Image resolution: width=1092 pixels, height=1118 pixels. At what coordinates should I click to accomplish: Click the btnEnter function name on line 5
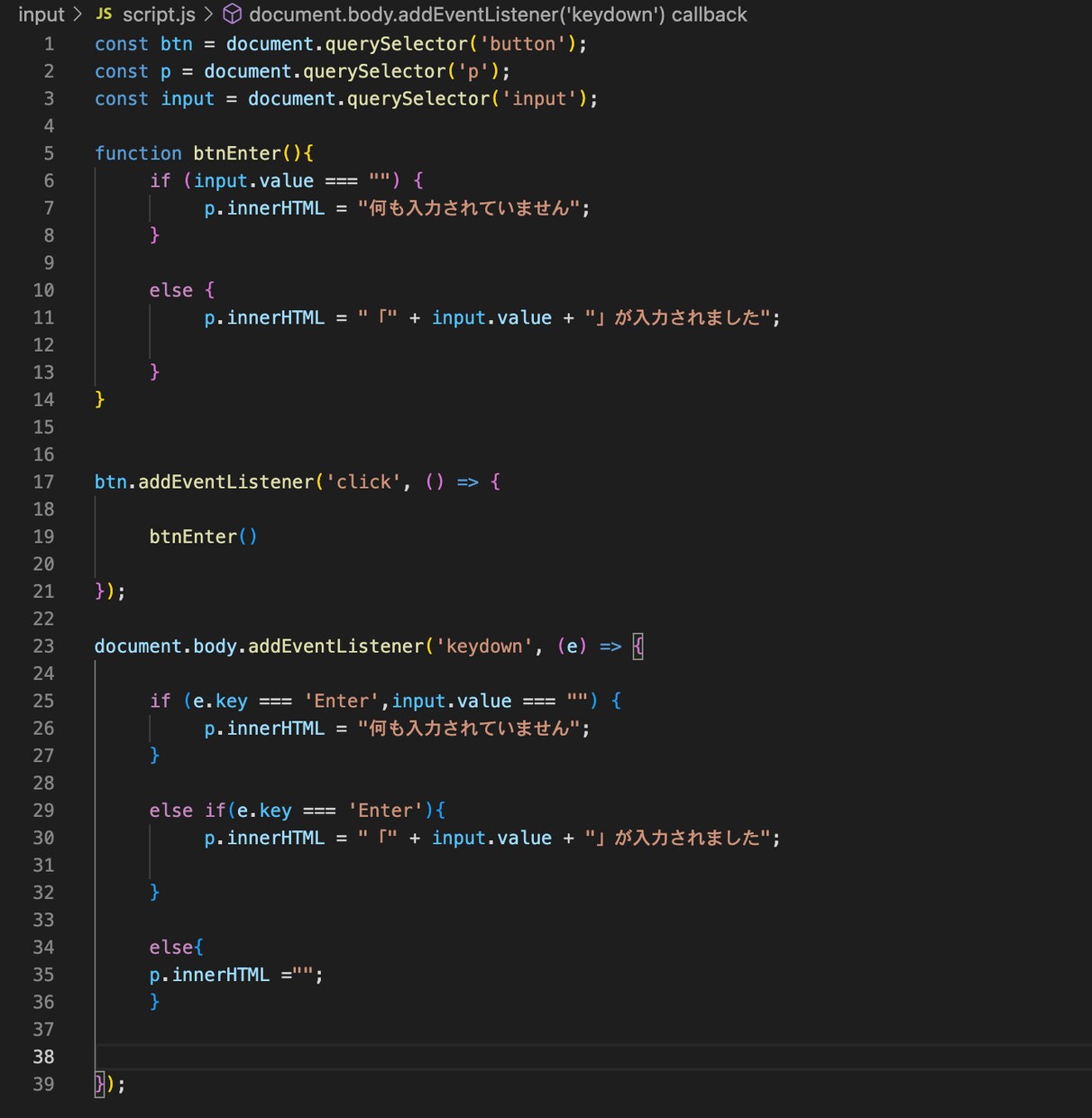pyautogui.click(x=237, y=153)
